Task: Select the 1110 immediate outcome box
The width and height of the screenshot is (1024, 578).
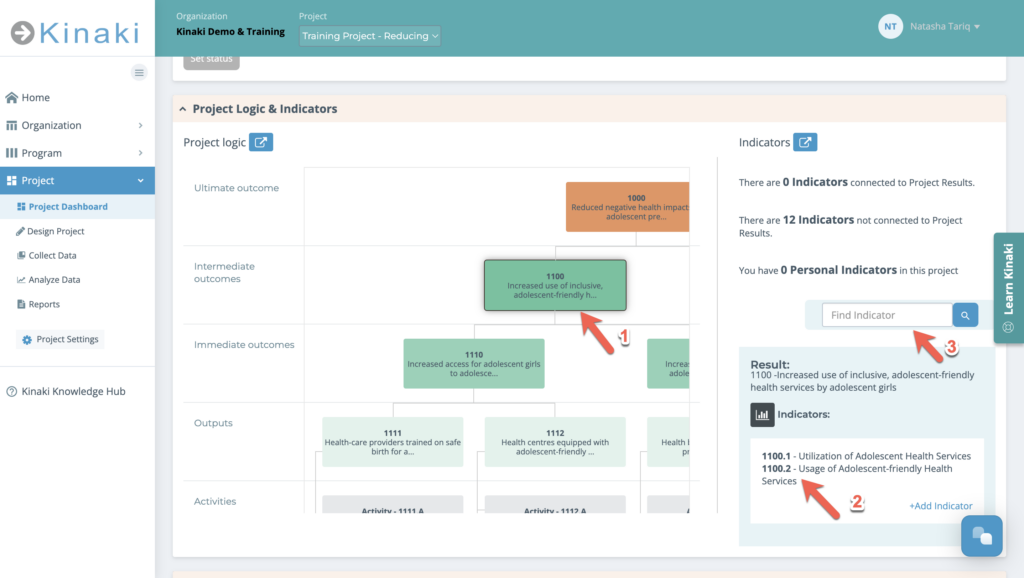Action: [x=474, y=364]
